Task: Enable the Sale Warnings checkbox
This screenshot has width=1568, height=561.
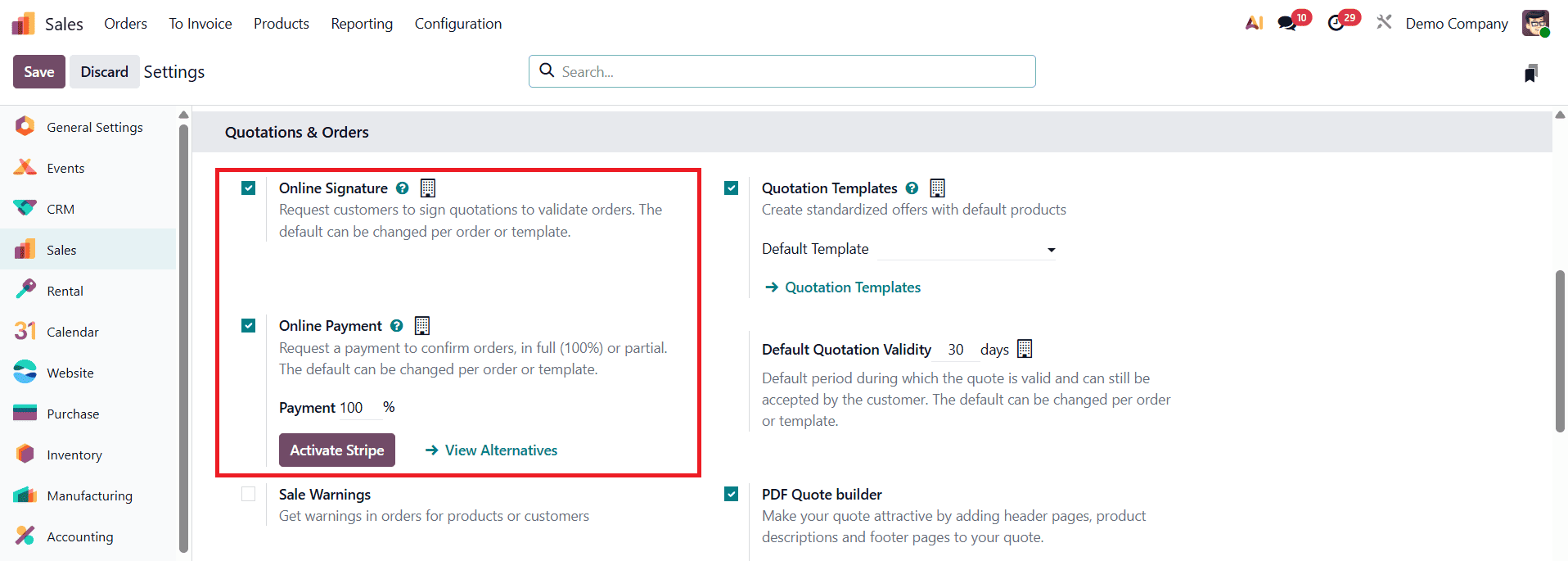Action: [249, 494]
